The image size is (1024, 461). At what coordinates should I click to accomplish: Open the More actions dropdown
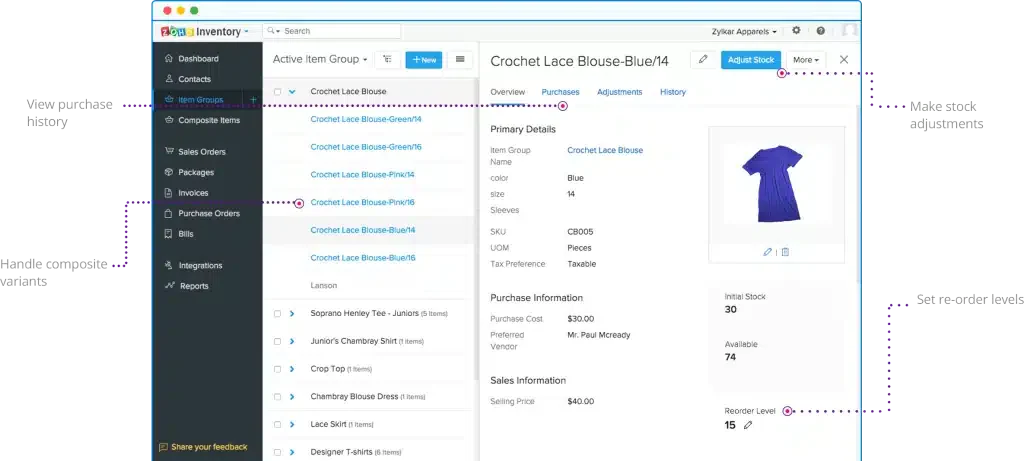pos(806,59)
